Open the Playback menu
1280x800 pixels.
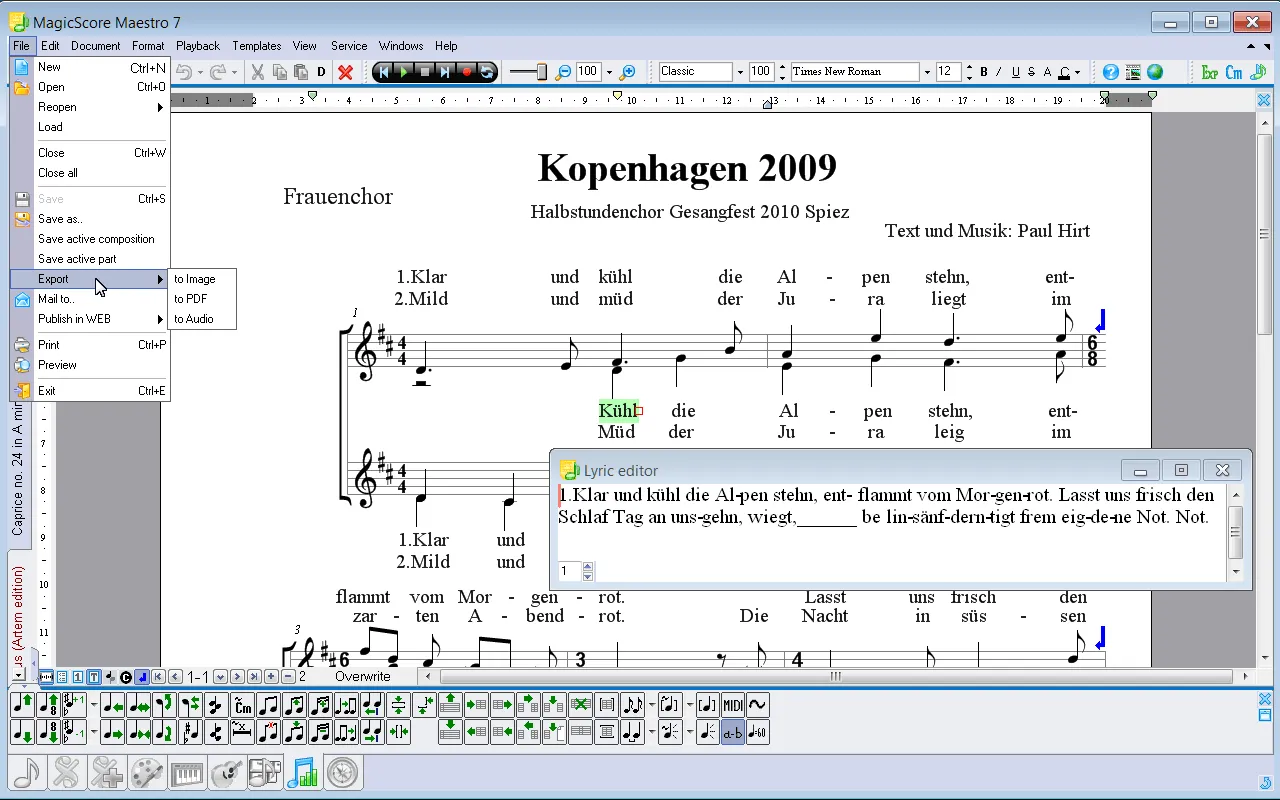point(198,46)
